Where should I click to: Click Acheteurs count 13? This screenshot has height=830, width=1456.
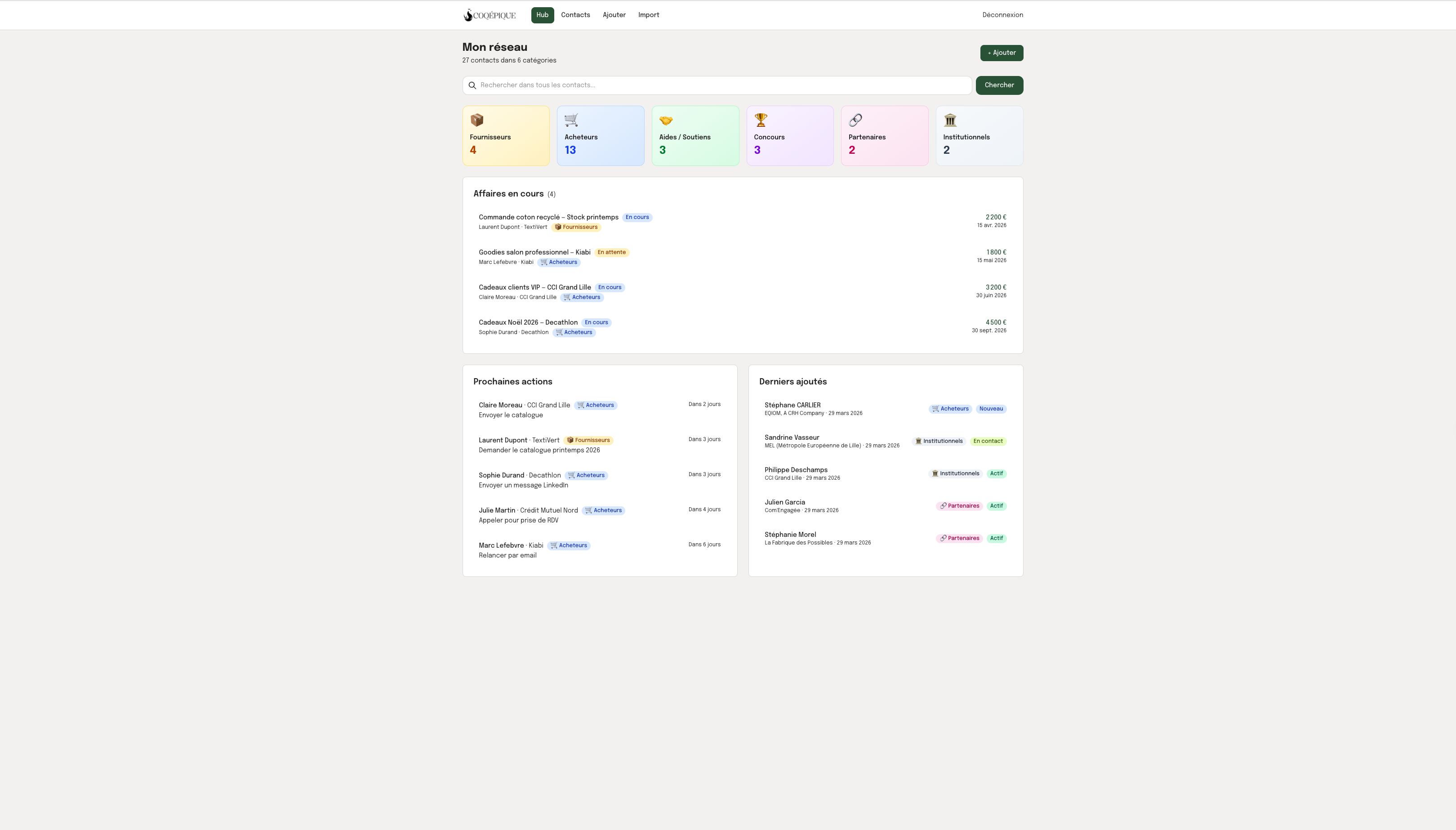[x=570, y=151]
